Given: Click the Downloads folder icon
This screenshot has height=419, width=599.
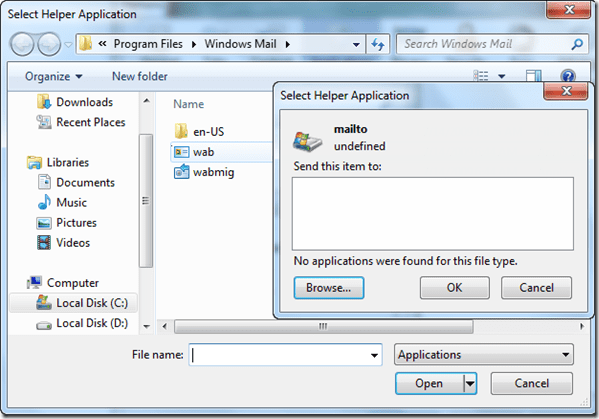Looking at the screenshot, I should 44,102.
